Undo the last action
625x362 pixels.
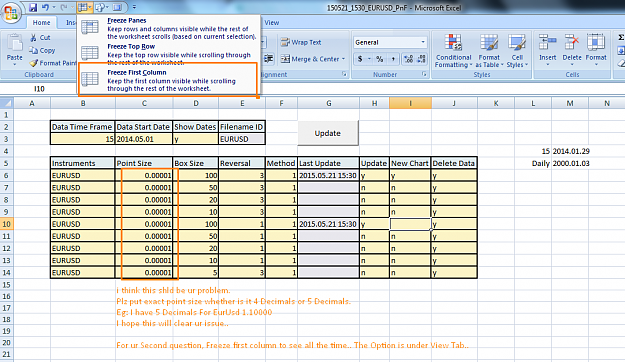click(x=45, y=7)
